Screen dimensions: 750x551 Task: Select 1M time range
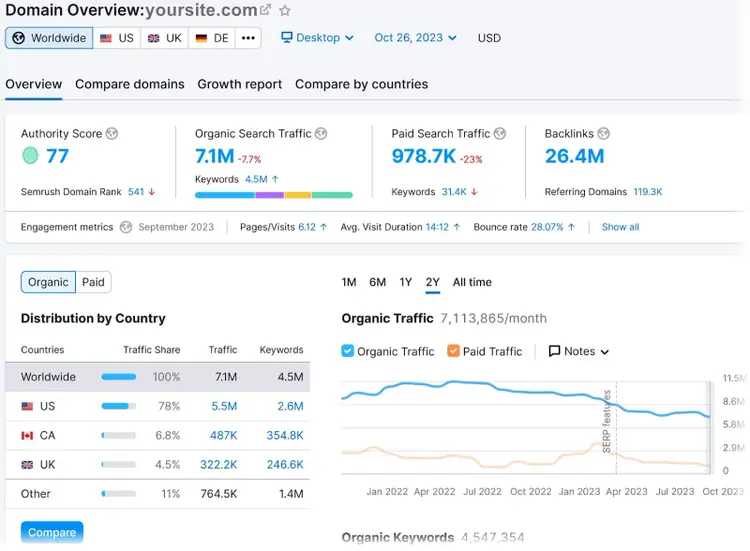coord(349,282)
